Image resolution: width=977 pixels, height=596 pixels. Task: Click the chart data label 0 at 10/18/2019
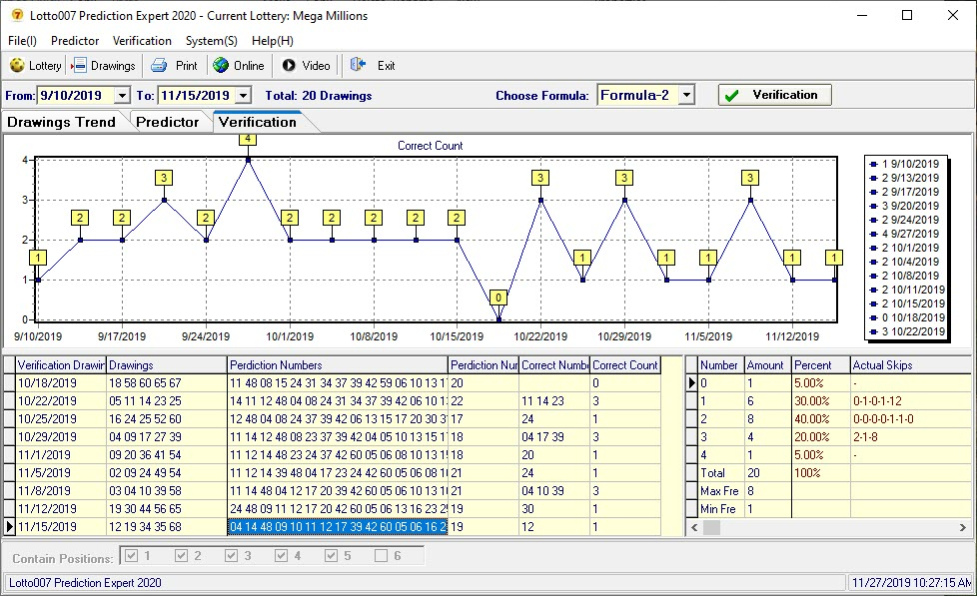(498, 298)
